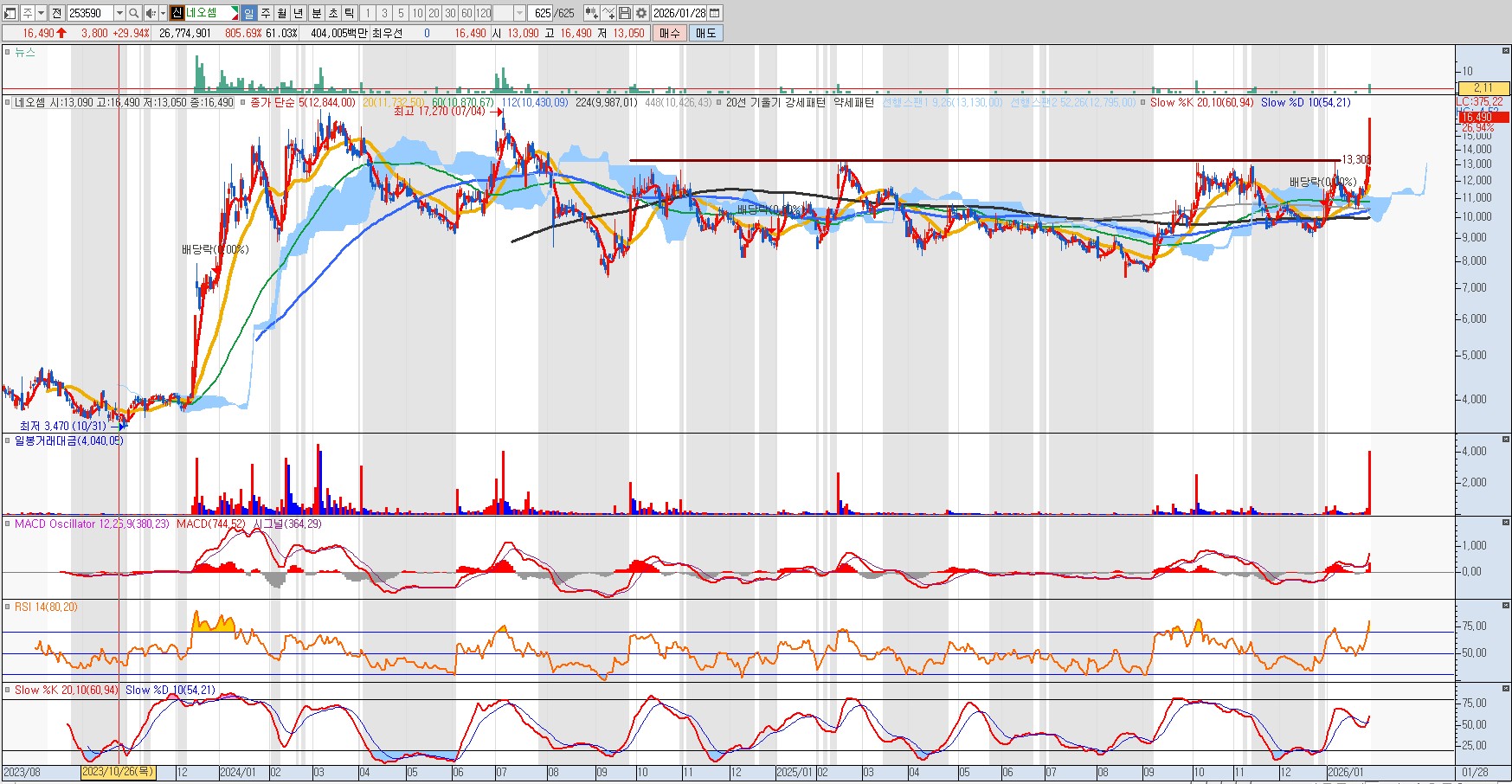The image size is (1512, 784).
Task: Click the speaker sound icon in toolbar
Action: (x=151, y=13)
